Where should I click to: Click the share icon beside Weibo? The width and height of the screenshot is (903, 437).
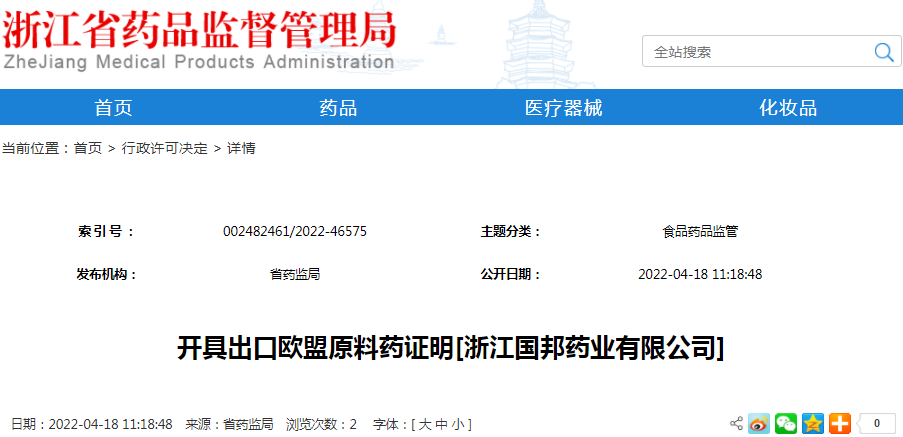[736, 424]
